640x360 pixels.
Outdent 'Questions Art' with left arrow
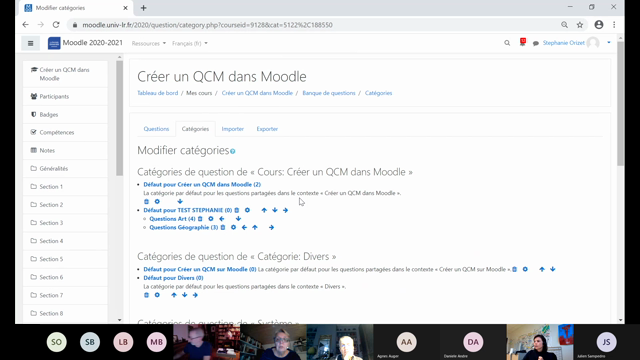pyautogui.click(x=222, y=219)
